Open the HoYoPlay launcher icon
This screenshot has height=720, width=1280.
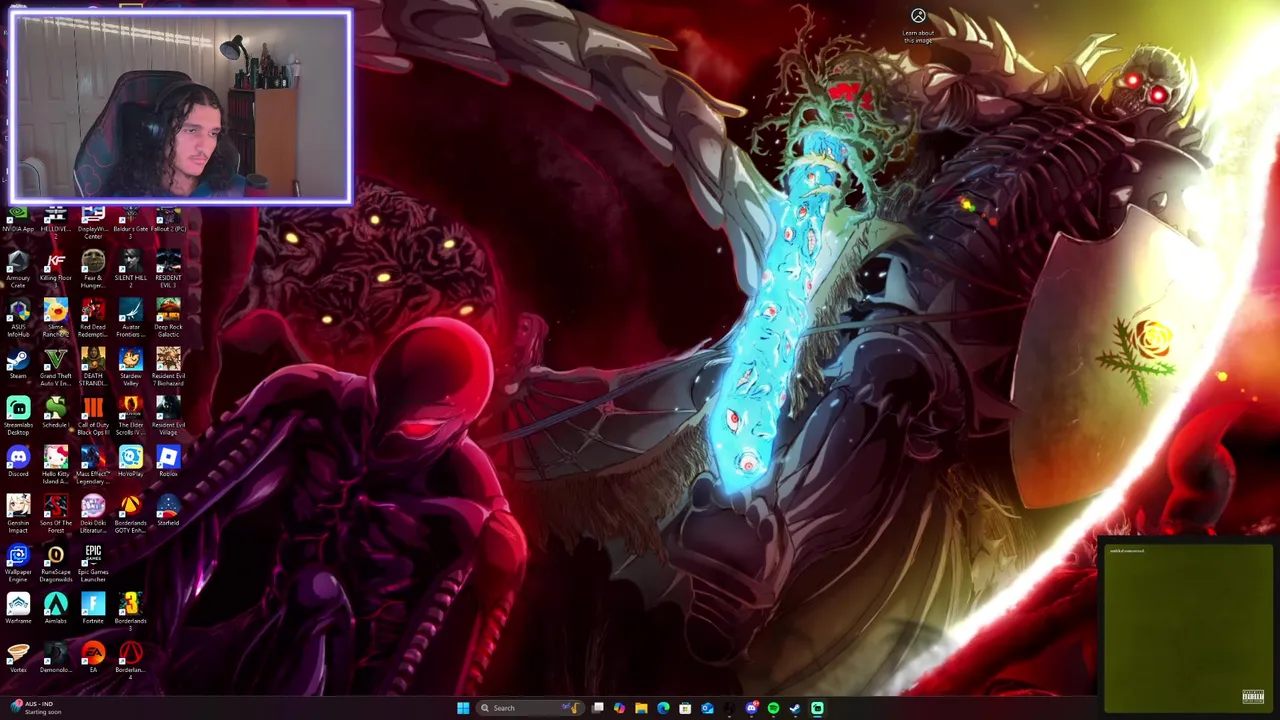pyautogui.click(x=130, y=462)
